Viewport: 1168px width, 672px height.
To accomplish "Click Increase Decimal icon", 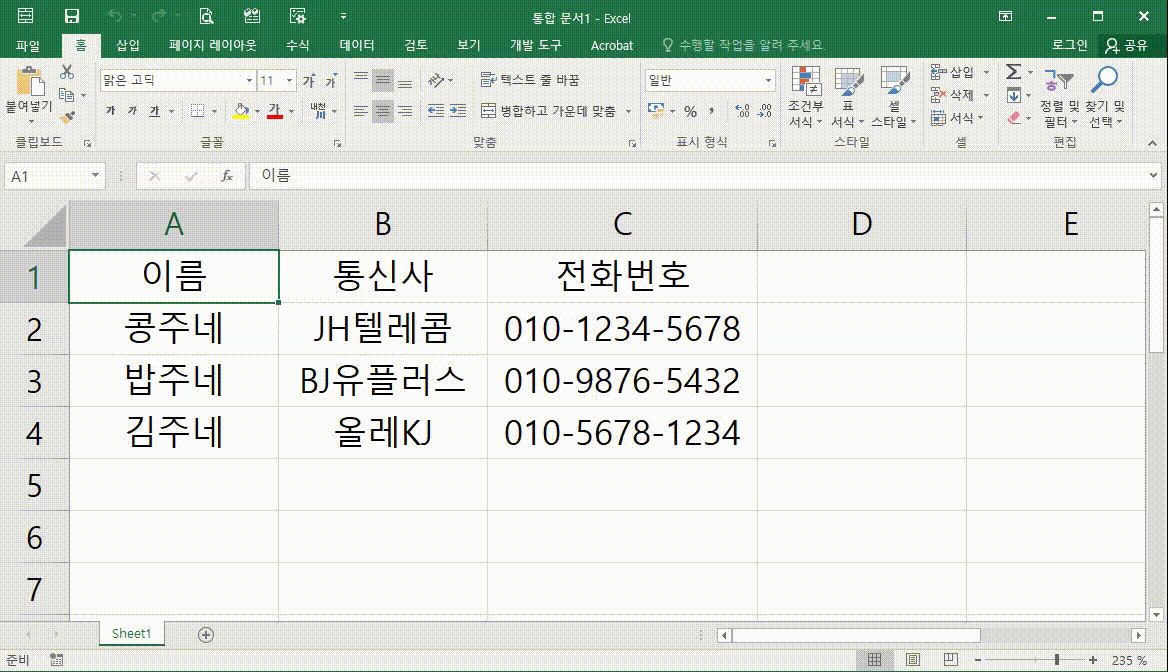I will pos(742,111).
